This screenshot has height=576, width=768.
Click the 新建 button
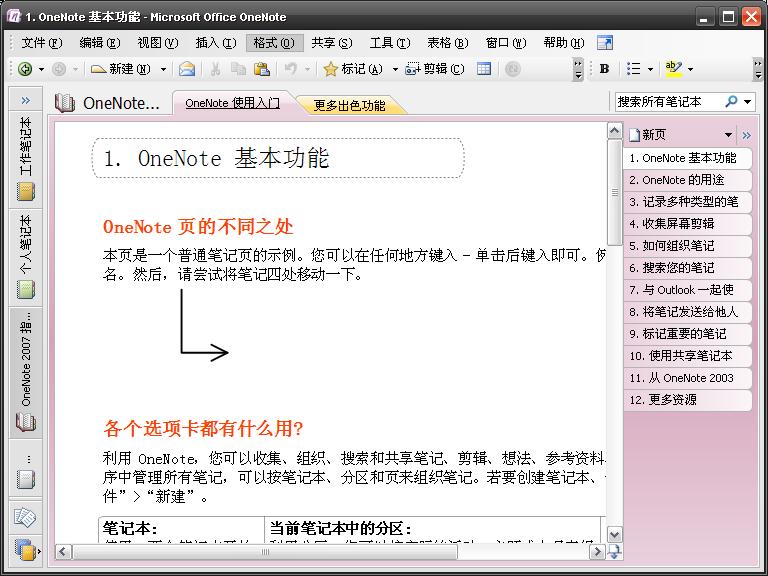(121, 69)
